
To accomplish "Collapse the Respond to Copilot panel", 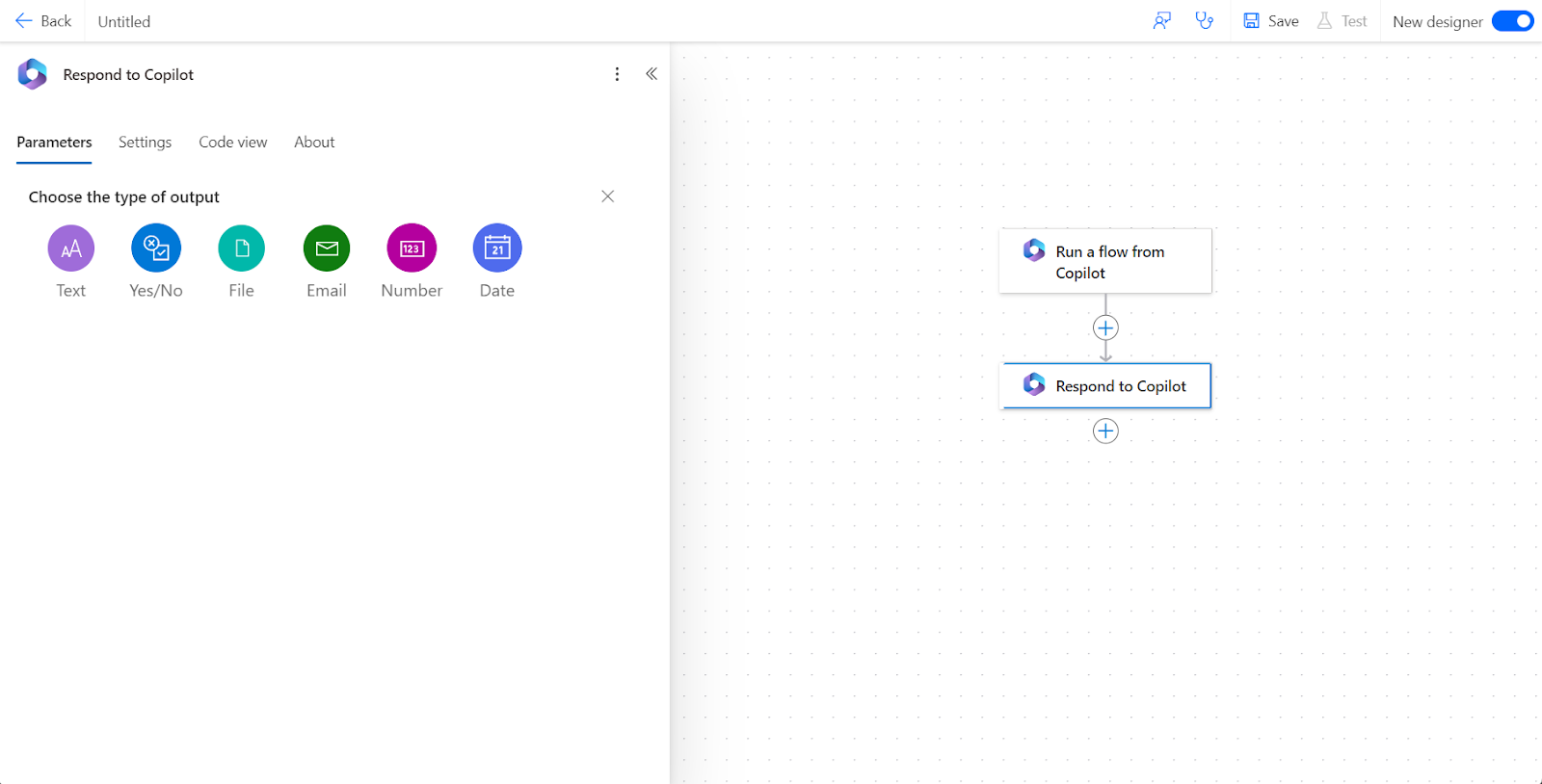I will [x=651, y=74].
